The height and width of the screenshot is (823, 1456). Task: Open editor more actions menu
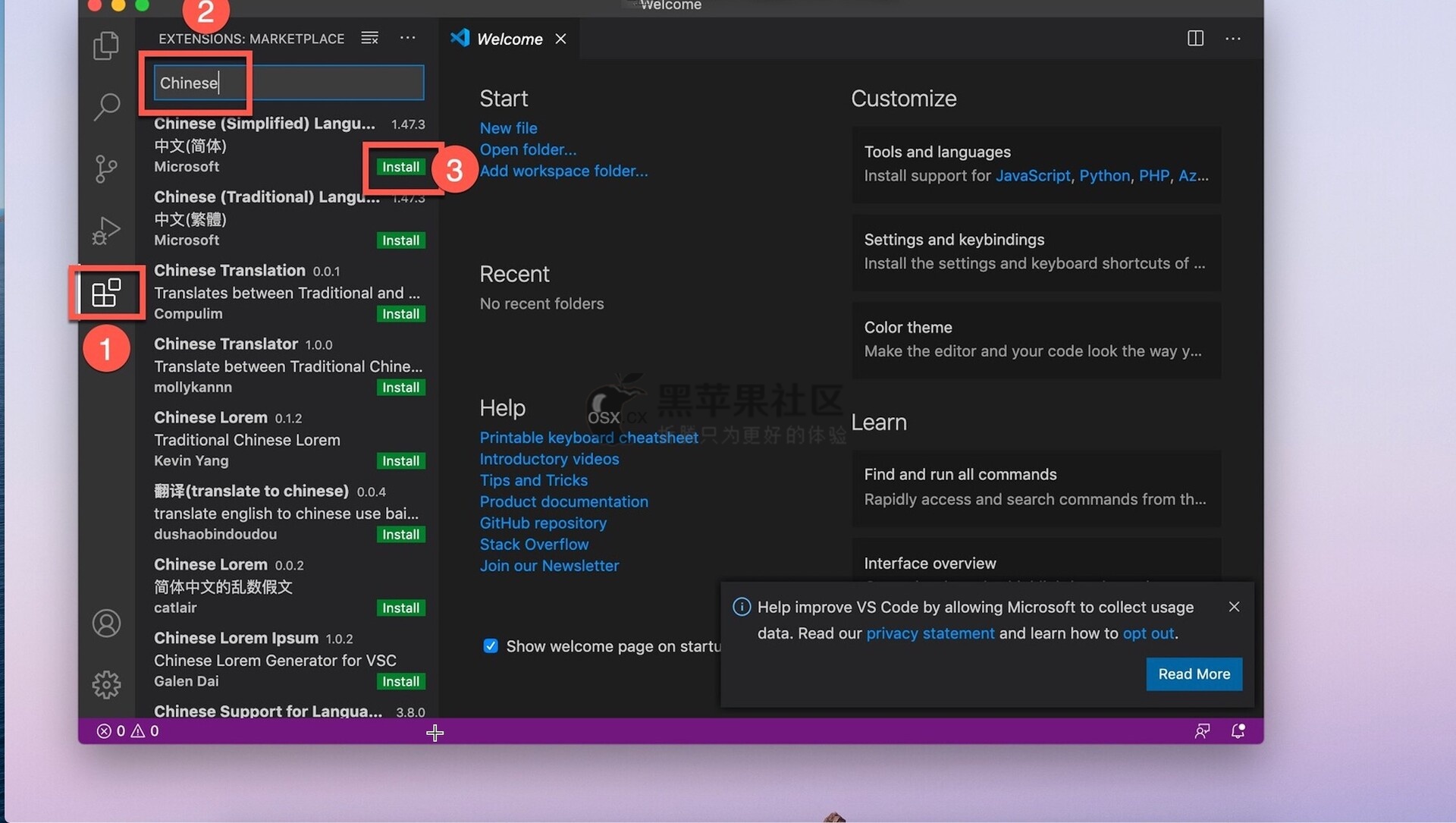1233,38
